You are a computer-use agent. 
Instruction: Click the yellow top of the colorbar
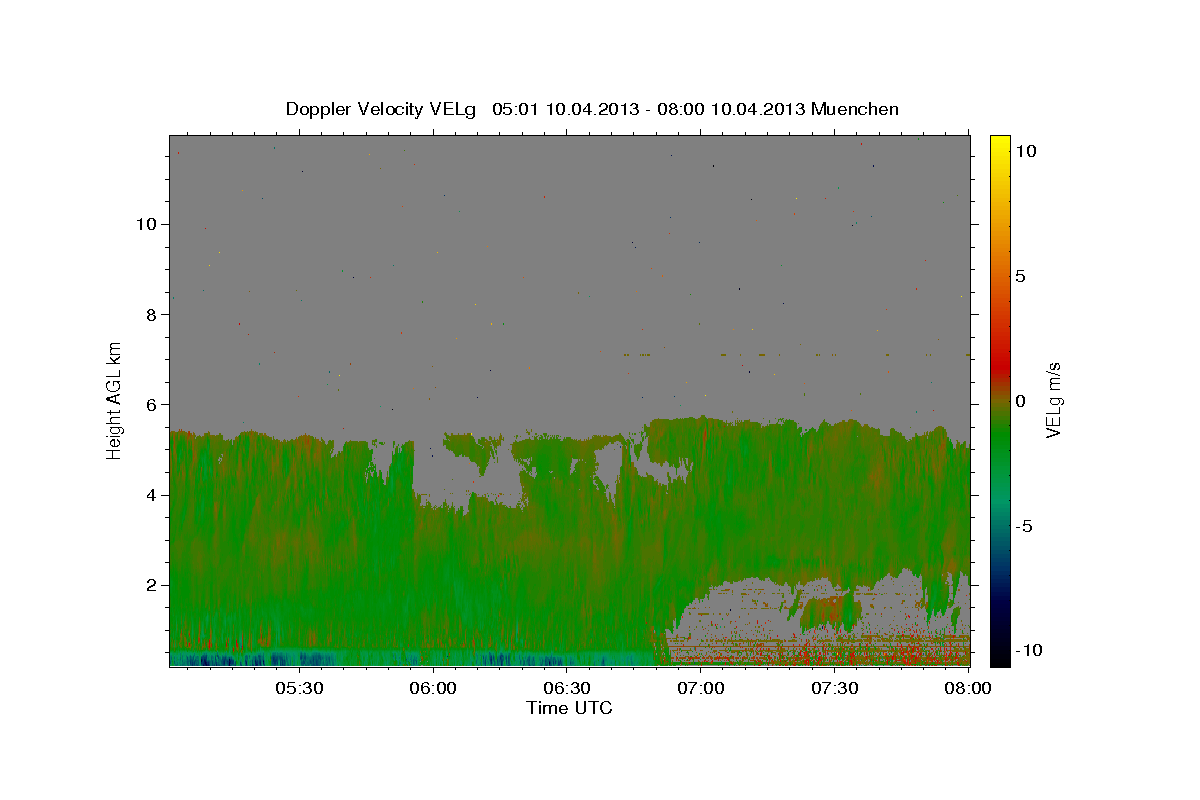coord(999,145)
